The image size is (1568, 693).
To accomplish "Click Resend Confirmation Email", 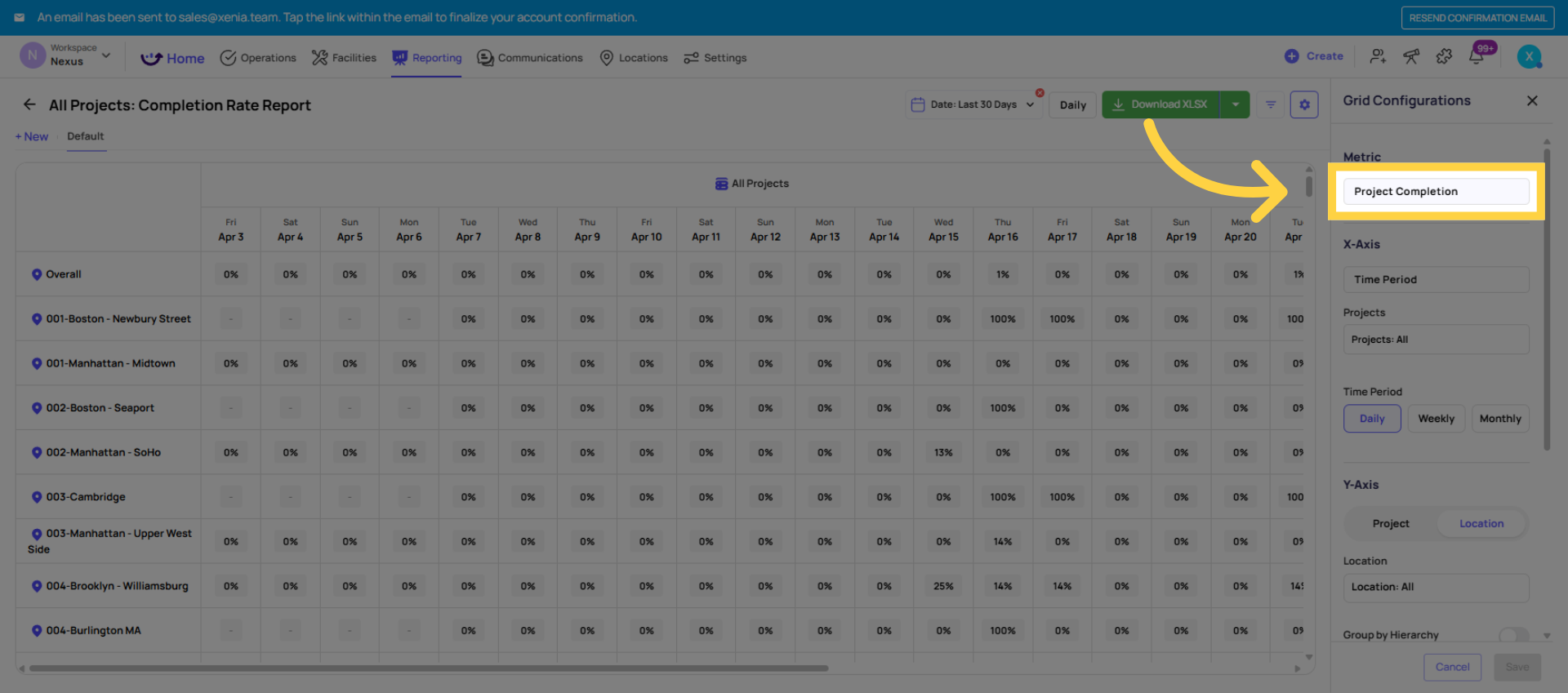I will [1478, 17].
